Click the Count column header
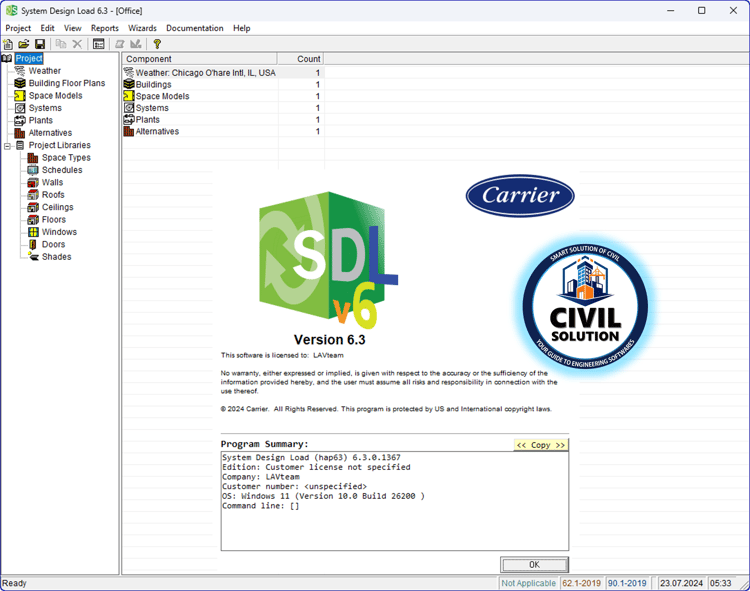 pyautogui.click(x=300, y=59)
